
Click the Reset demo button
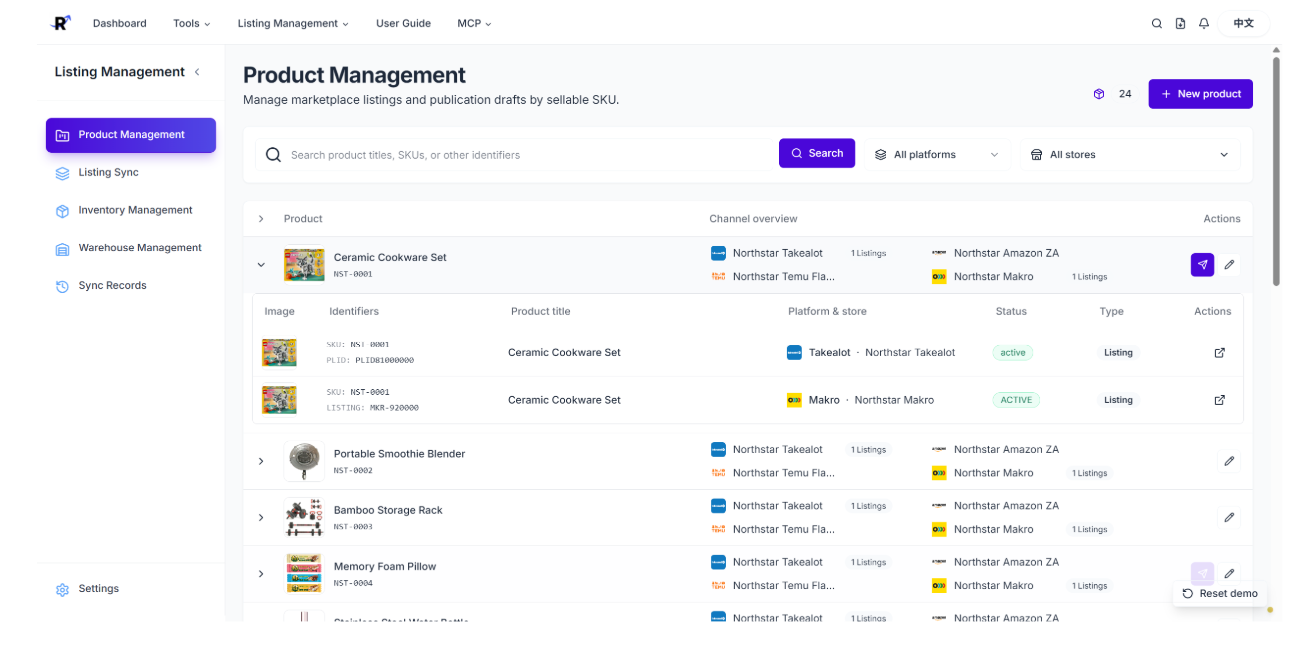(x=1220, y=594)
